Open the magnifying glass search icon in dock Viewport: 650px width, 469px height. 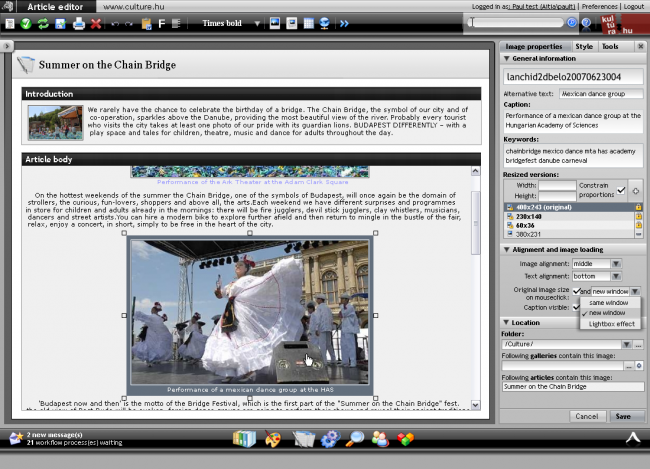click(355, 439)
